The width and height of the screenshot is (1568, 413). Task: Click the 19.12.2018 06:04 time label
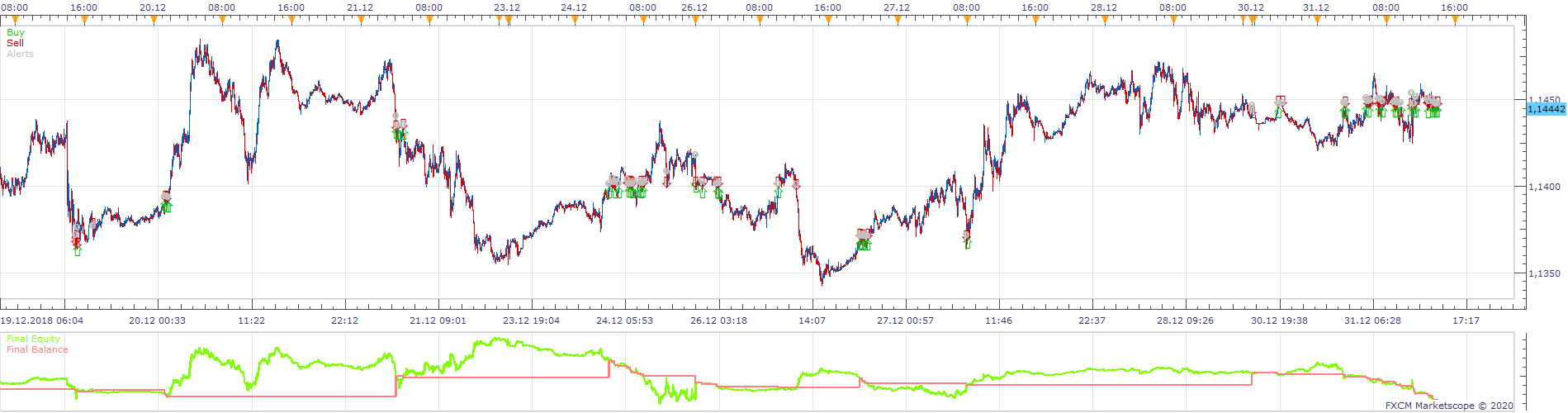click(41, 320)
